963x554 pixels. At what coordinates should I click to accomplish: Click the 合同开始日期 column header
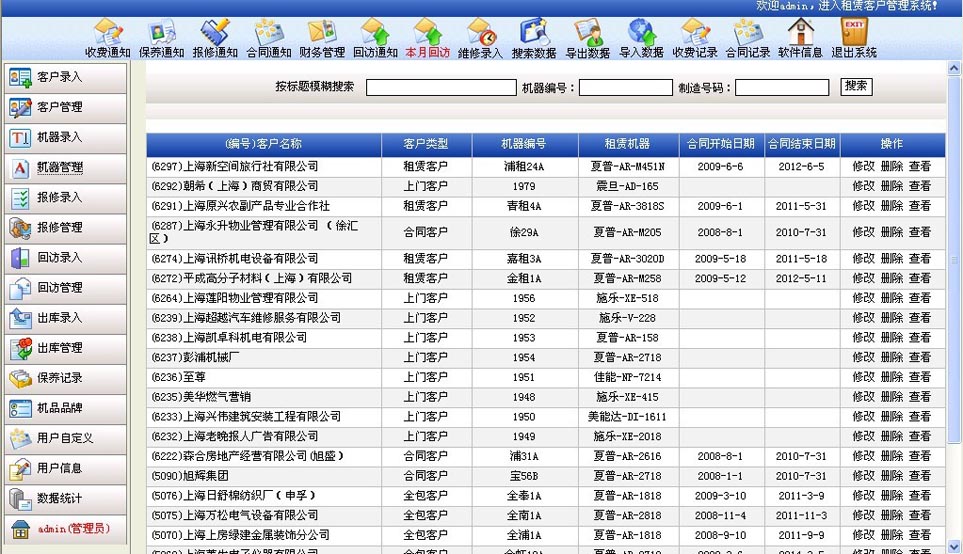pyautogui.click(x=721, y=144)
